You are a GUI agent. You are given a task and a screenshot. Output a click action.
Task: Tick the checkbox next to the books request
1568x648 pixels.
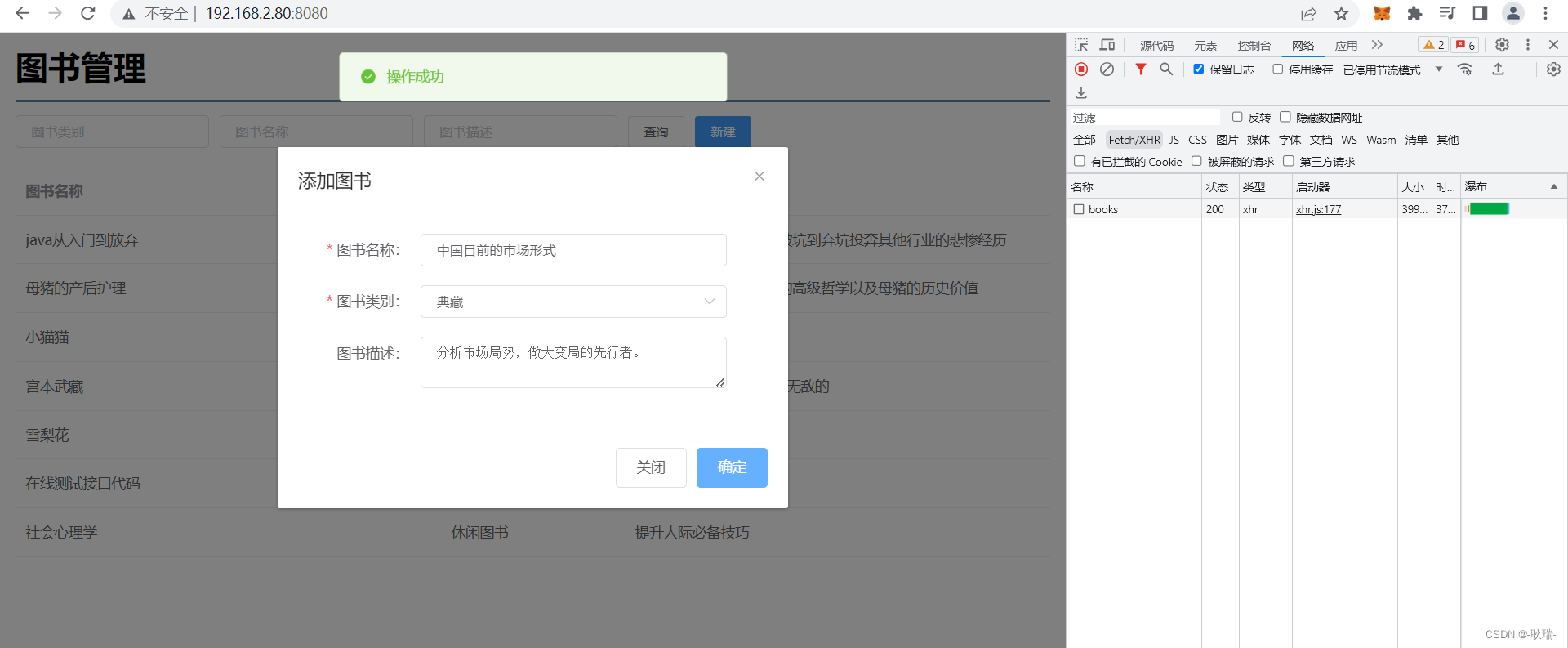1079,209
